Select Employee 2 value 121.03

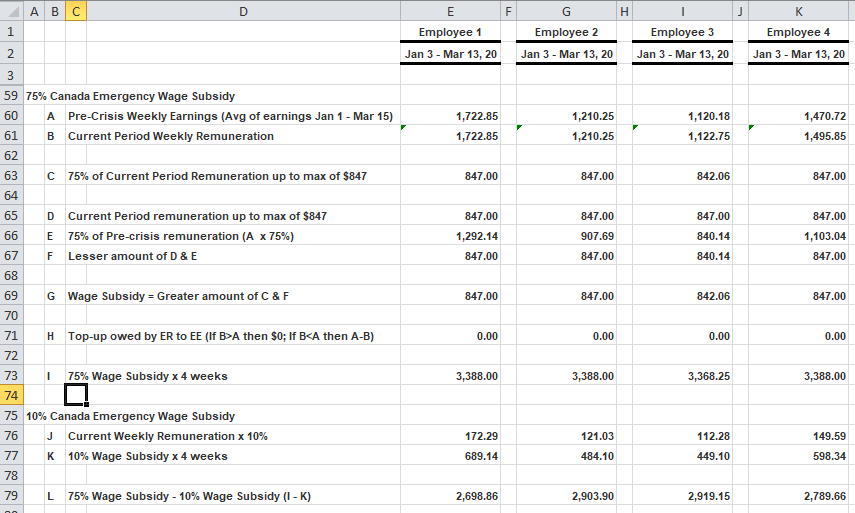567,436
